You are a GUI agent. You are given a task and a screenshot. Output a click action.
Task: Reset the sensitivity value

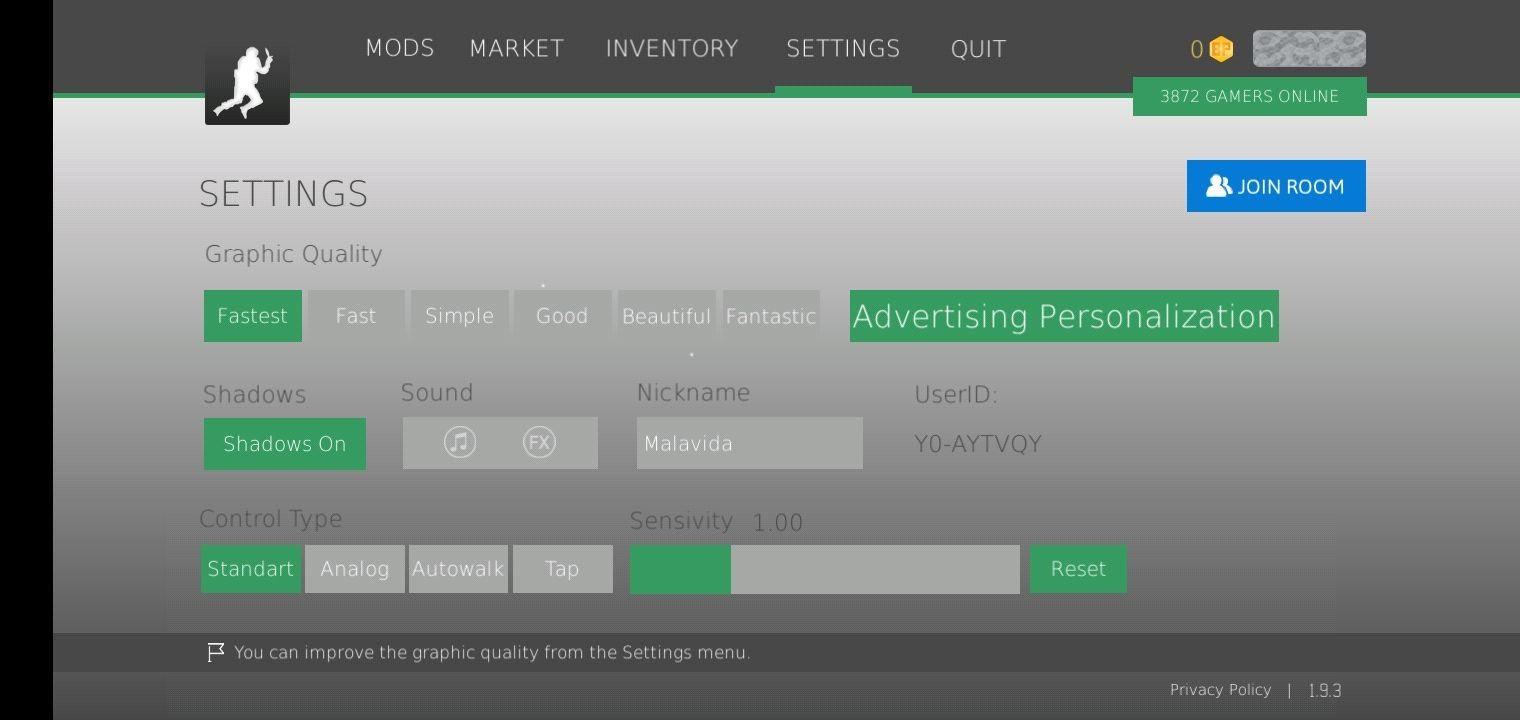(1078, 569)
